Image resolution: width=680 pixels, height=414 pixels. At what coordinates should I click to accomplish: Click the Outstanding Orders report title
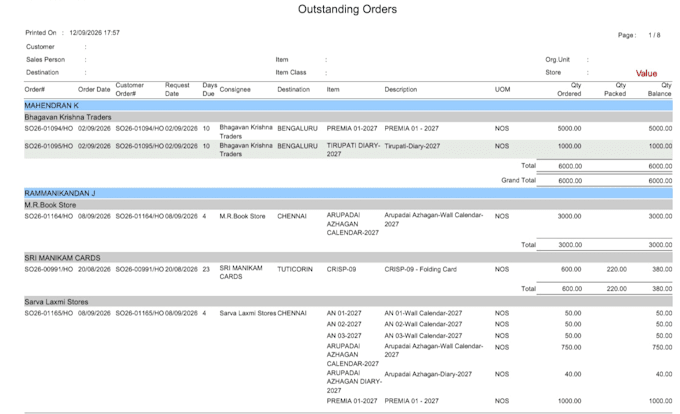[x=347, y=9]
